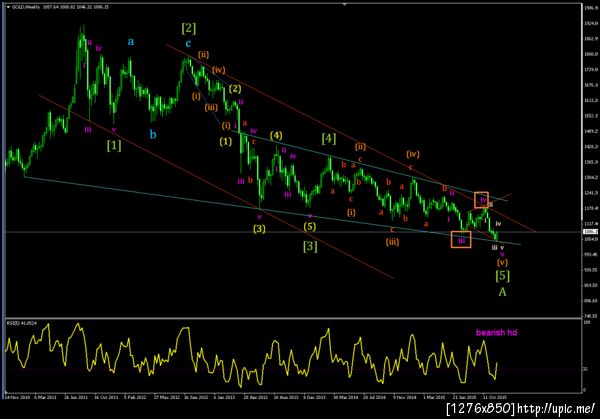The width and height of the screenshot is (600, 419).
Task: Click the green capital 'A' wave label
Action: tap(502, 292)
